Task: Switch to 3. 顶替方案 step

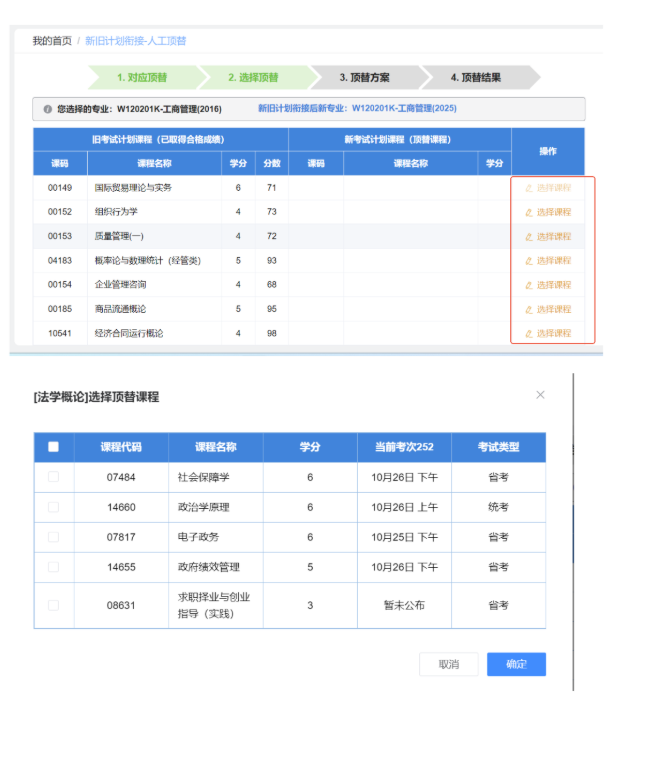Action: tap(364, 77)
